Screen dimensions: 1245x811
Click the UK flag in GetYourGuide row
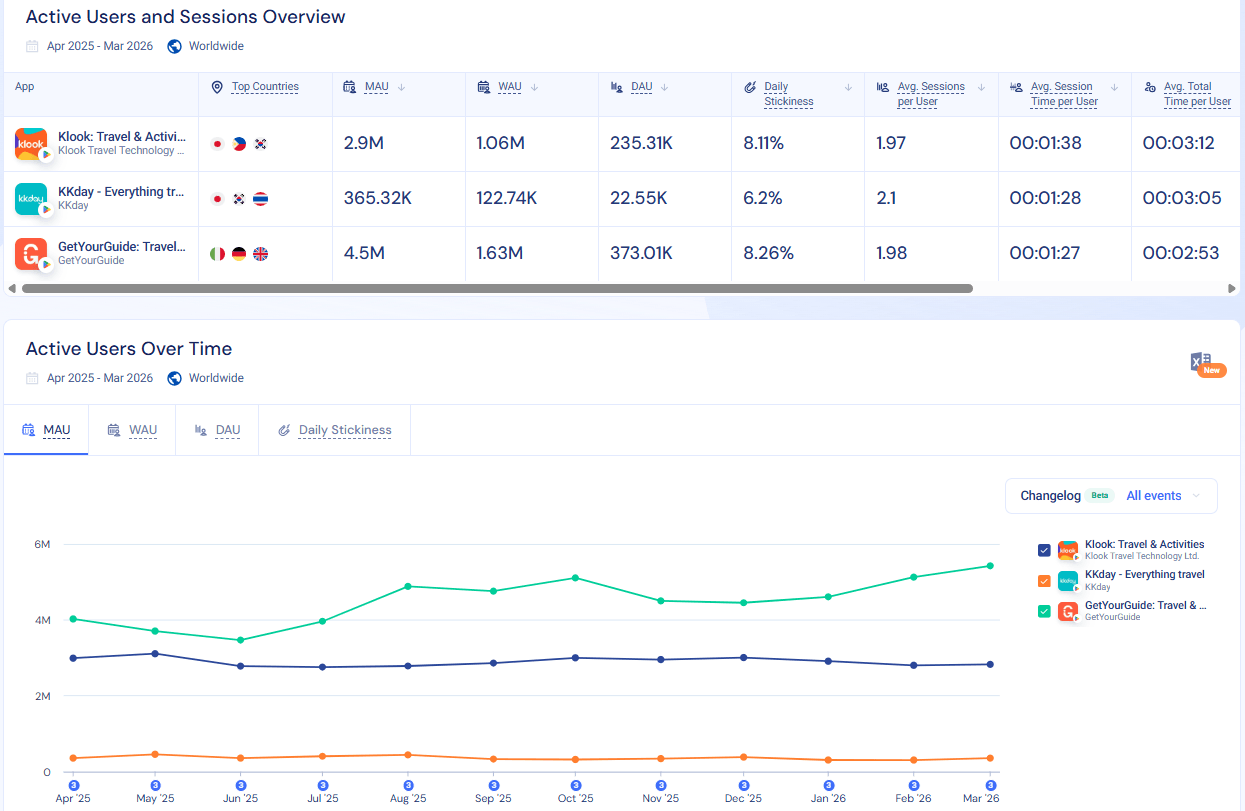tap(260, 254)
